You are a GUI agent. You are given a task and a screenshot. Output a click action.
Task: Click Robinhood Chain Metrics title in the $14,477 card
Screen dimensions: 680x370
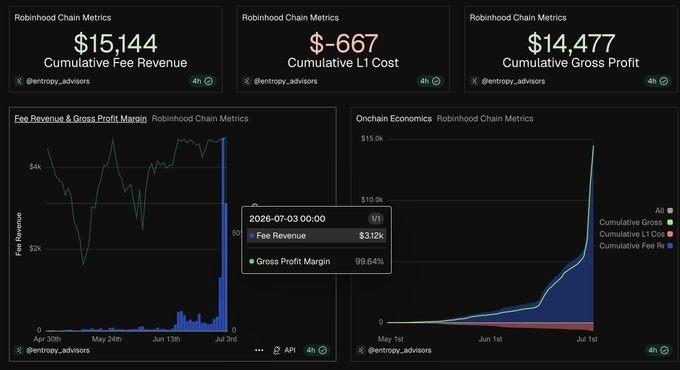coord(518,18)
